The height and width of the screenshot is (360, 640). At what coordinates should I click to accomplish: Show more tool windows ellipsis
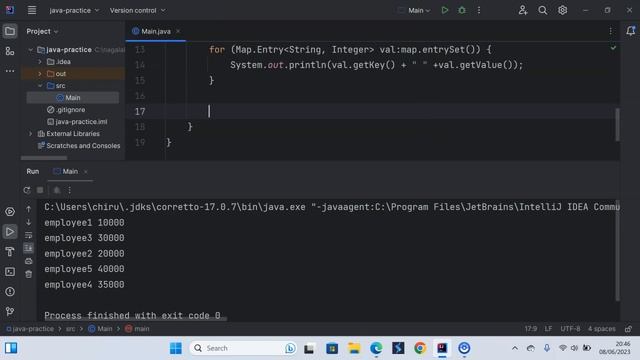tap(10, 71)
